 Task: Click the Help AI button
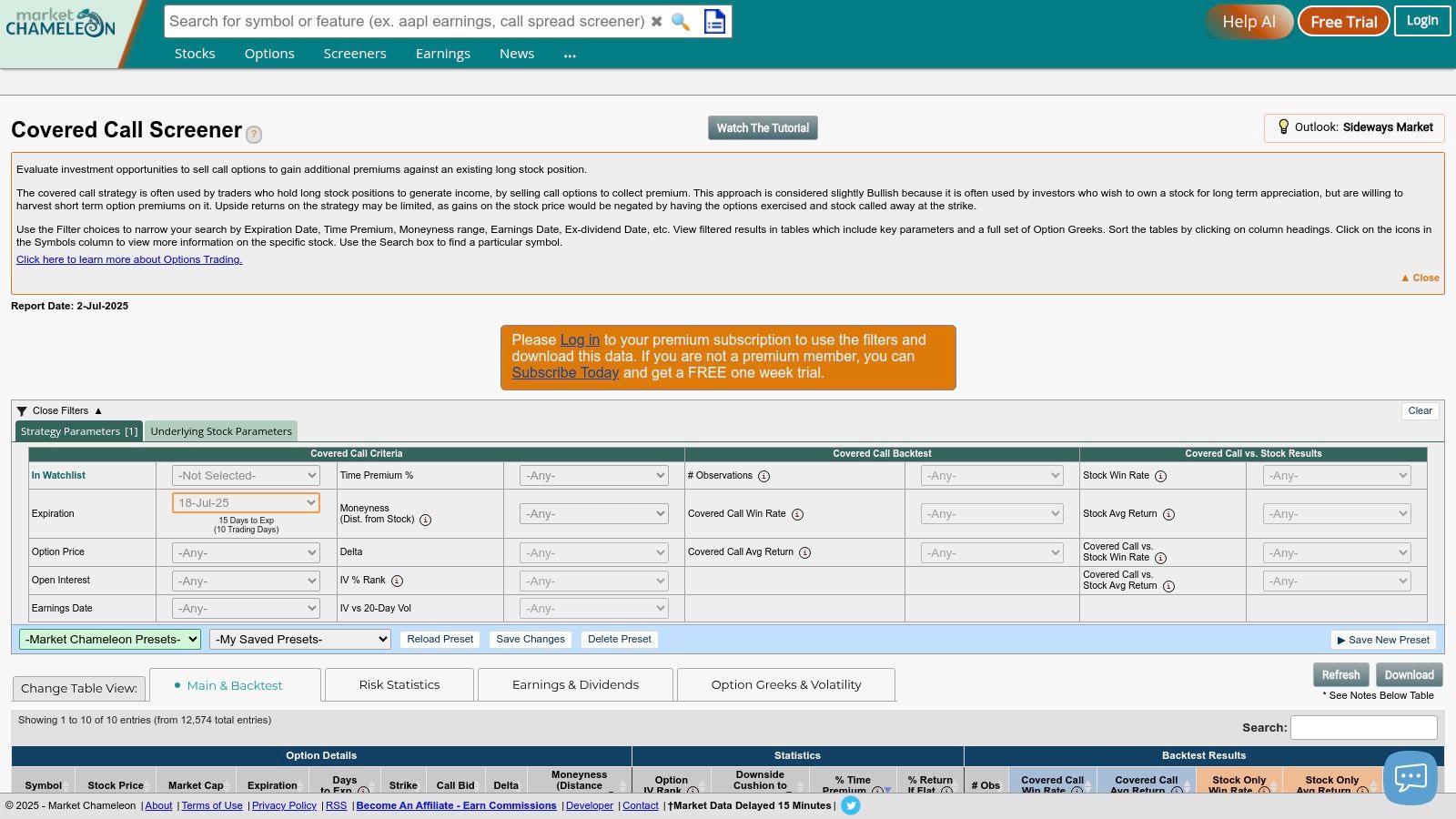coord(1249,22)
